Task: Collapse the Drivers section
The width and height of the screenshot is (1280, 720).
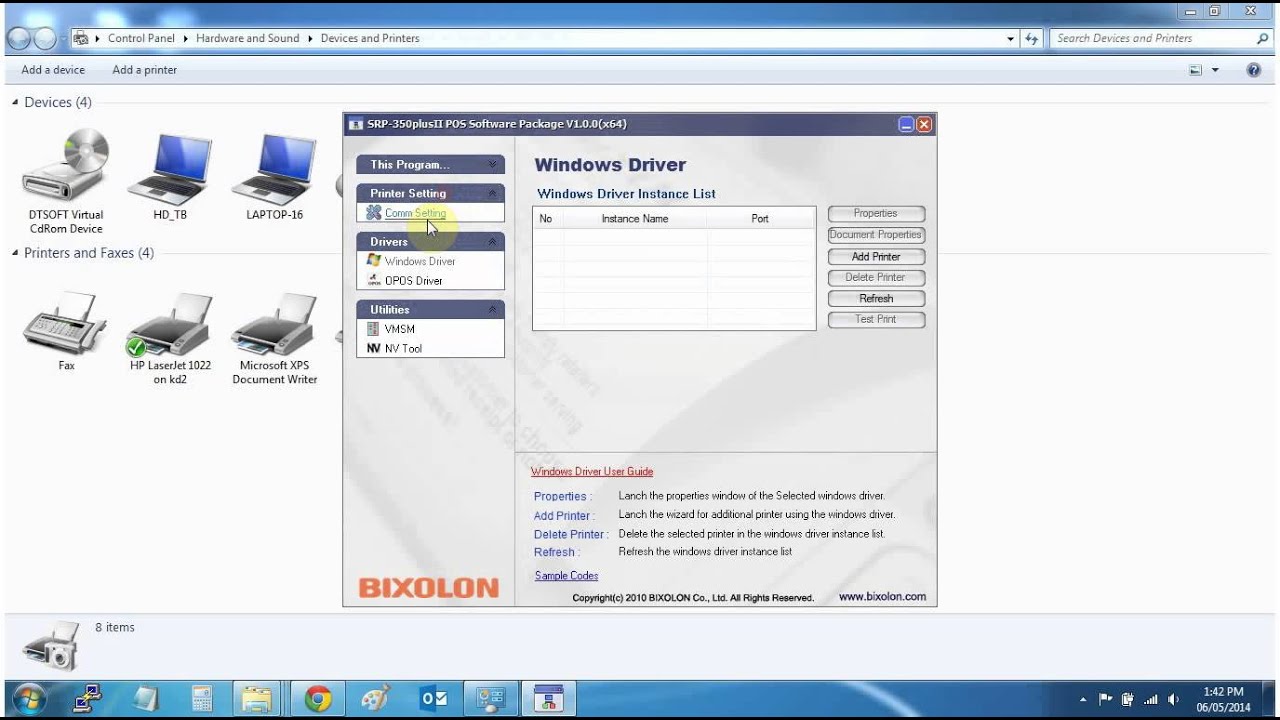Action: [492, 242]
